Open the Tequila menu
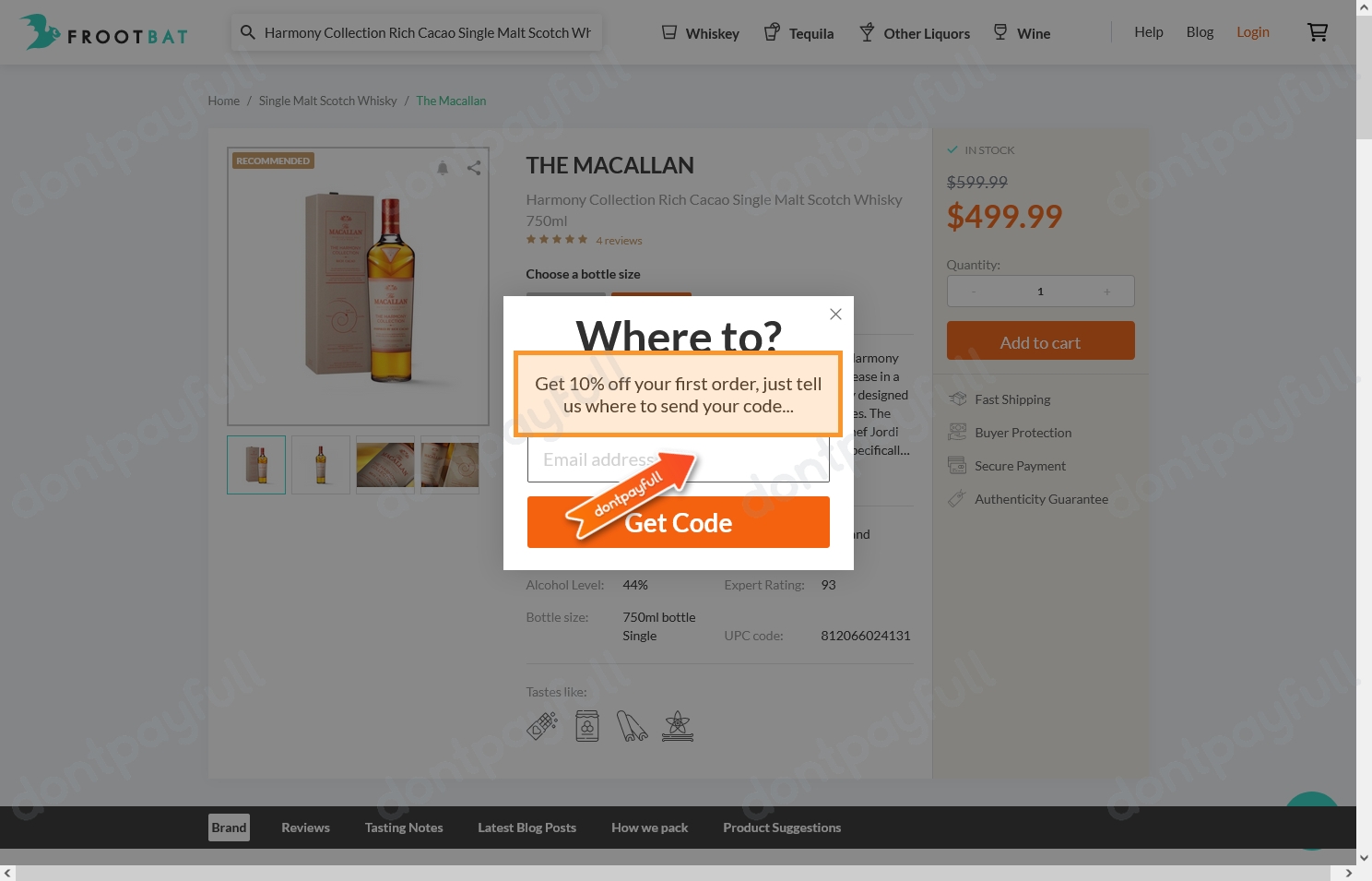Image resolution: width=1372 pixels, height=881 pixels. click(x=799, y=33)
